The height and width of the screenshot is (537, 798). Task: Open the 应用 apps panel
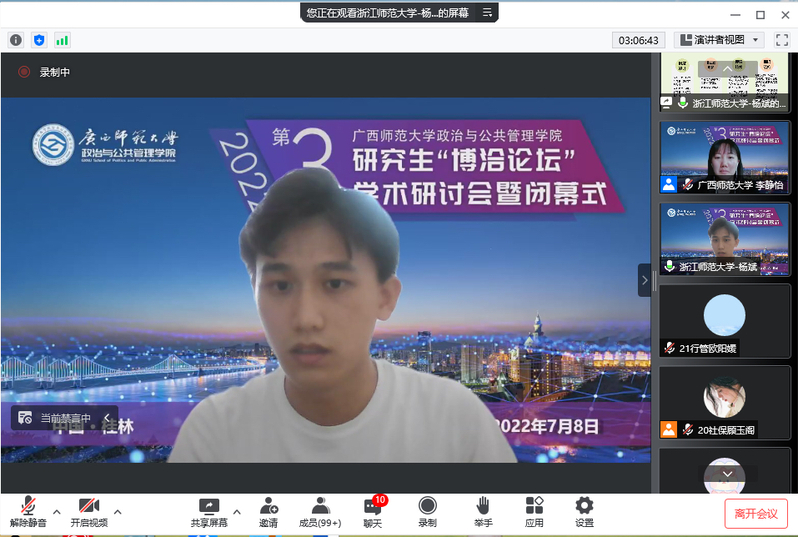tap(534, 512)
